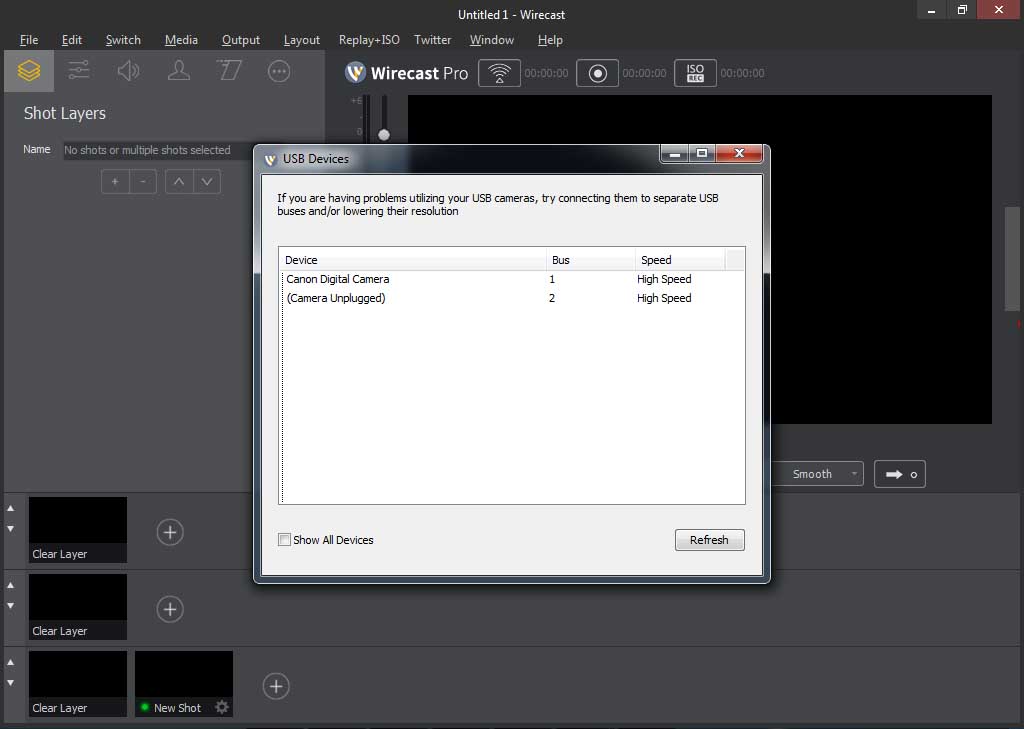The width and height of the screenshot is (1024, 729).
Task: Add a shot to the middle layer row
Action: pyautogui.click(x=170, y=609)
